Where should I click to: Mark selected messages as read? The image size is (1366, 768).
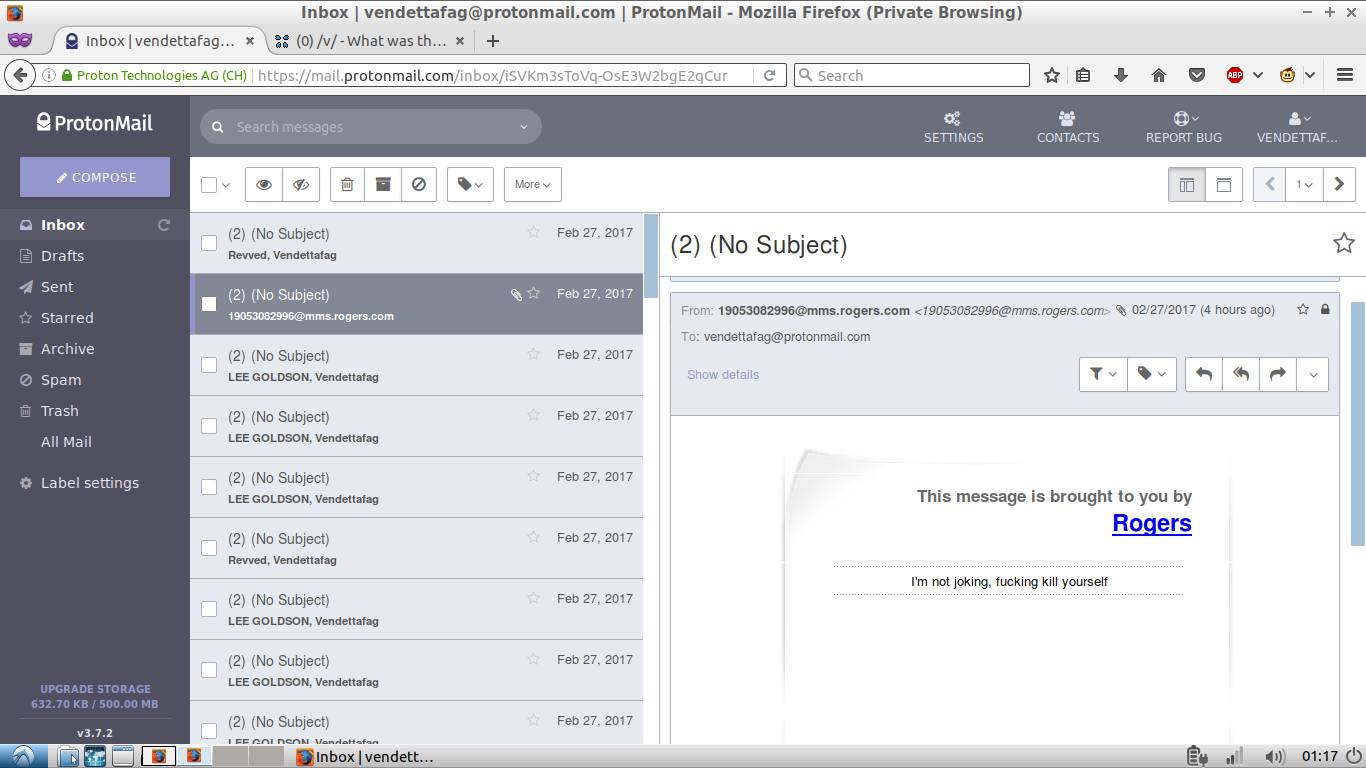(263, 184)
